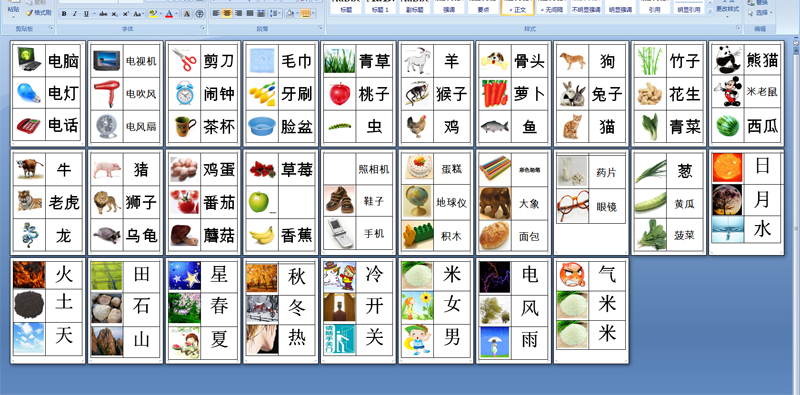The width and height of the screenshot is (800, 395).
Task: Click the 电脑 page thumbnail
Action: (x=48, y=94)
